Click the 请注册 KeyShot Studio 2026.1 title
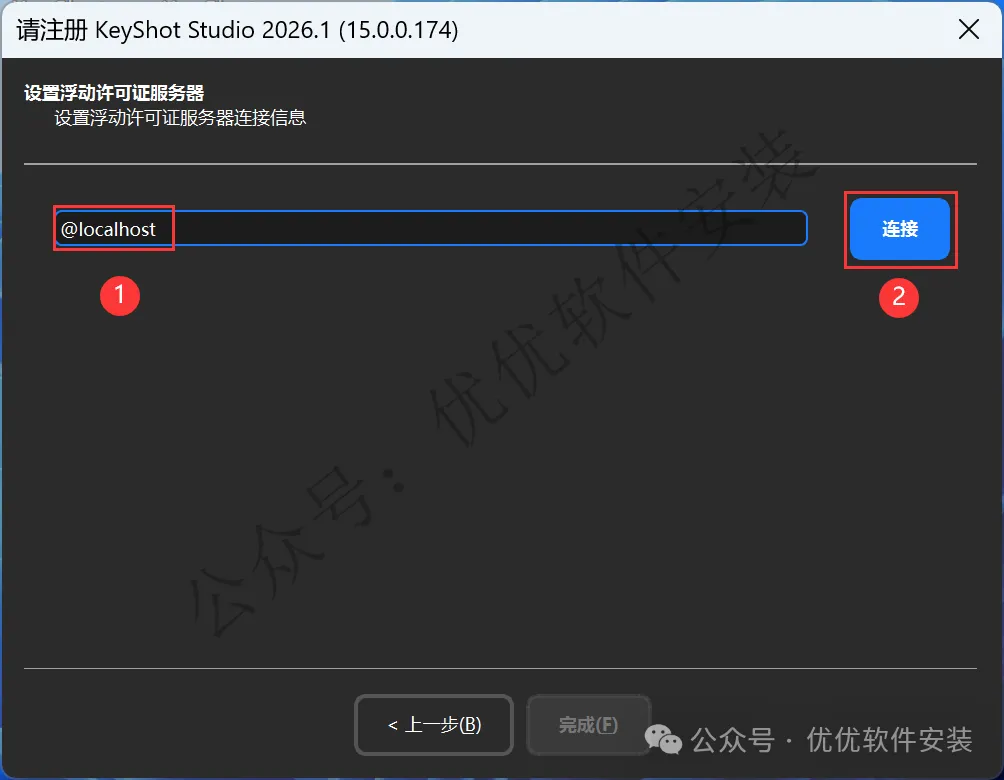Screen dimensions: 1004x780 pyautogui.click(x=237, y=30)
